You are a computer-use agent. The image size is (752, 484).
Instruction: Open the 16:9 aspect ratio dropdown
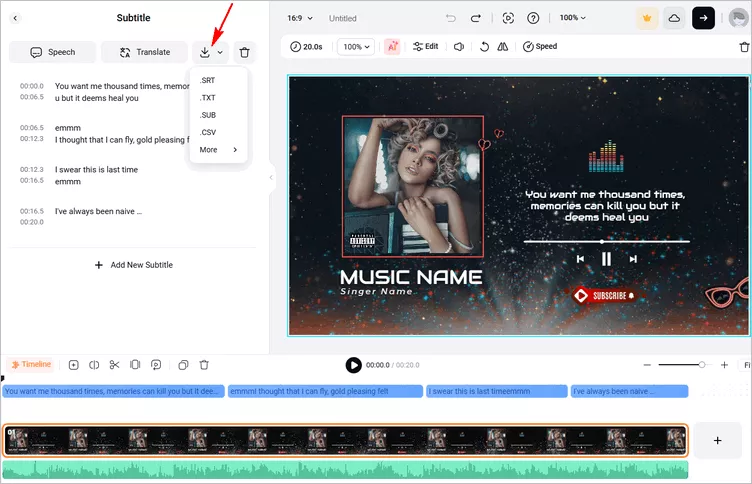pos(300,18)
